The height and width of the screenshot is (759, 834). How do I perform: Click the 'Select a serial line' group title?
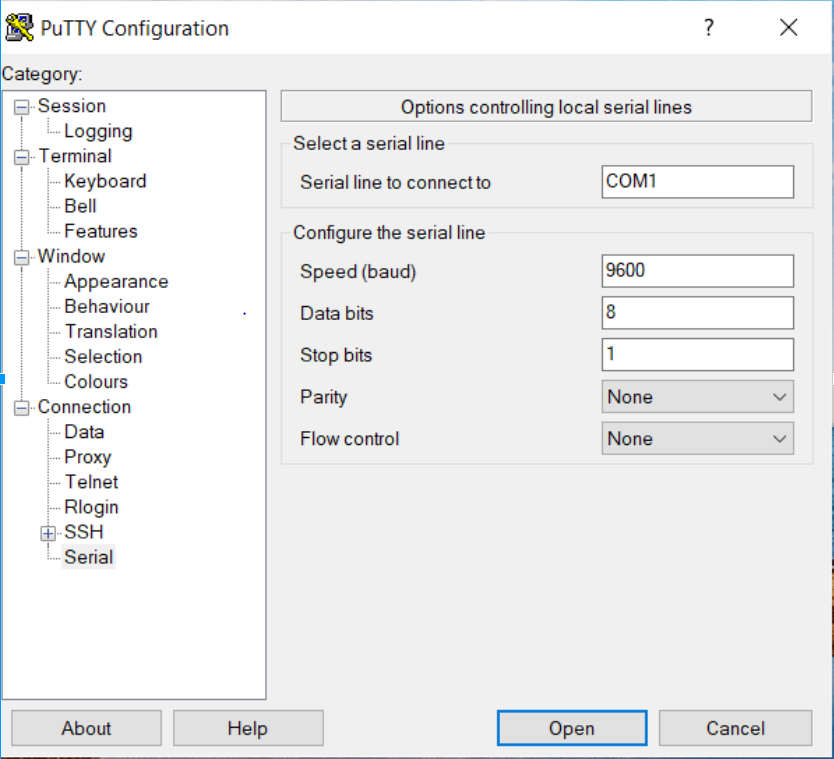tap(369, 144)
